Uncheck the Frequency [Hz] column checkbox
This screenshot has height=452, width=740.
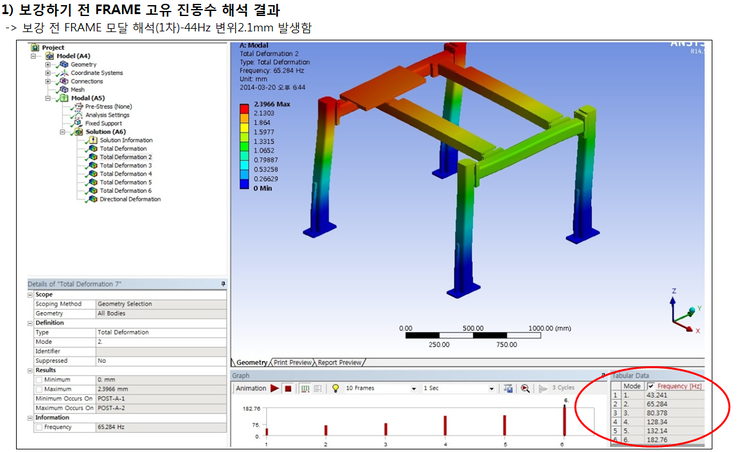[651, 386]
